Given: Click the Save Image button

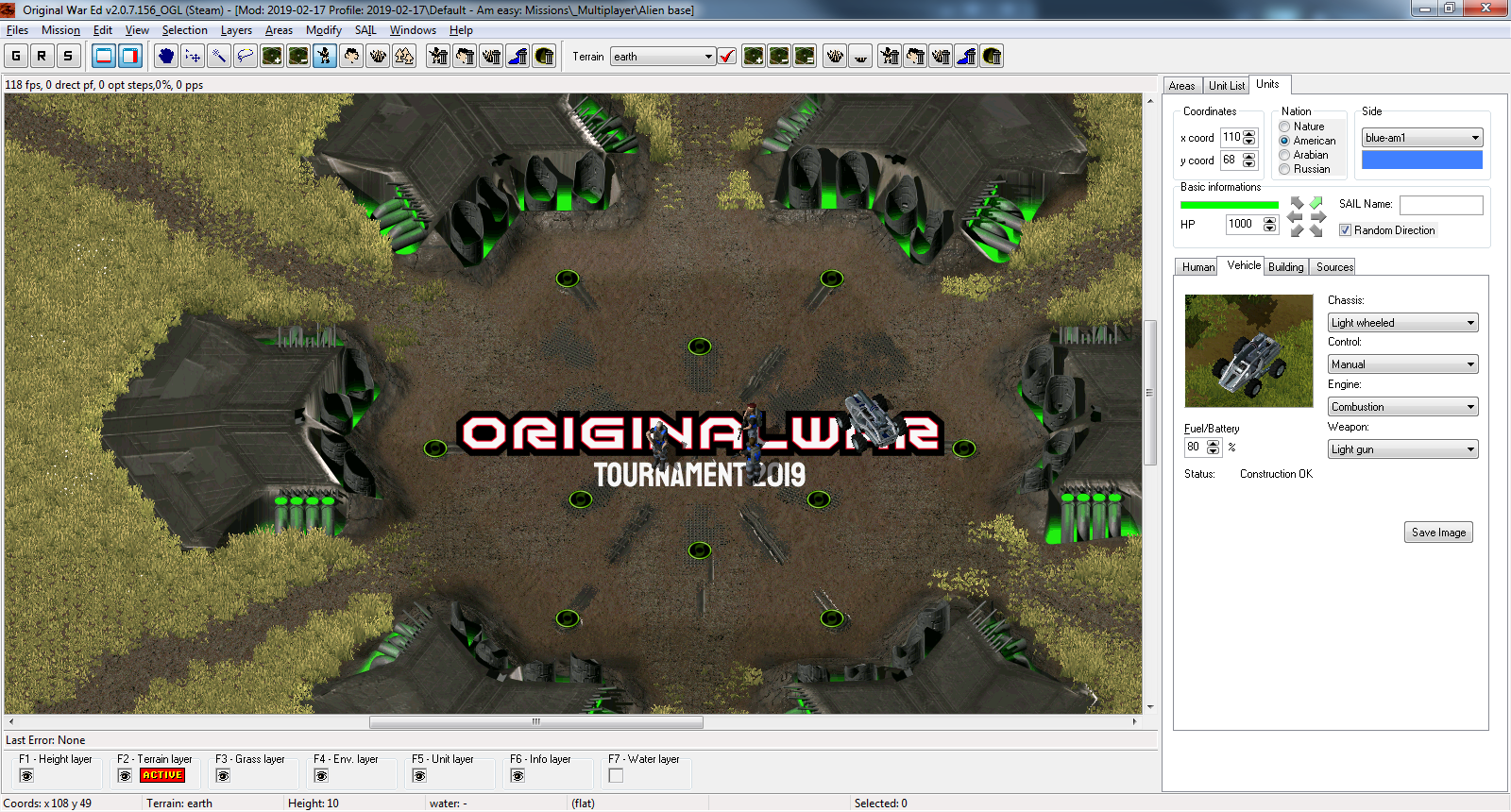Looking at the screenshot, I should [1438, 533].
